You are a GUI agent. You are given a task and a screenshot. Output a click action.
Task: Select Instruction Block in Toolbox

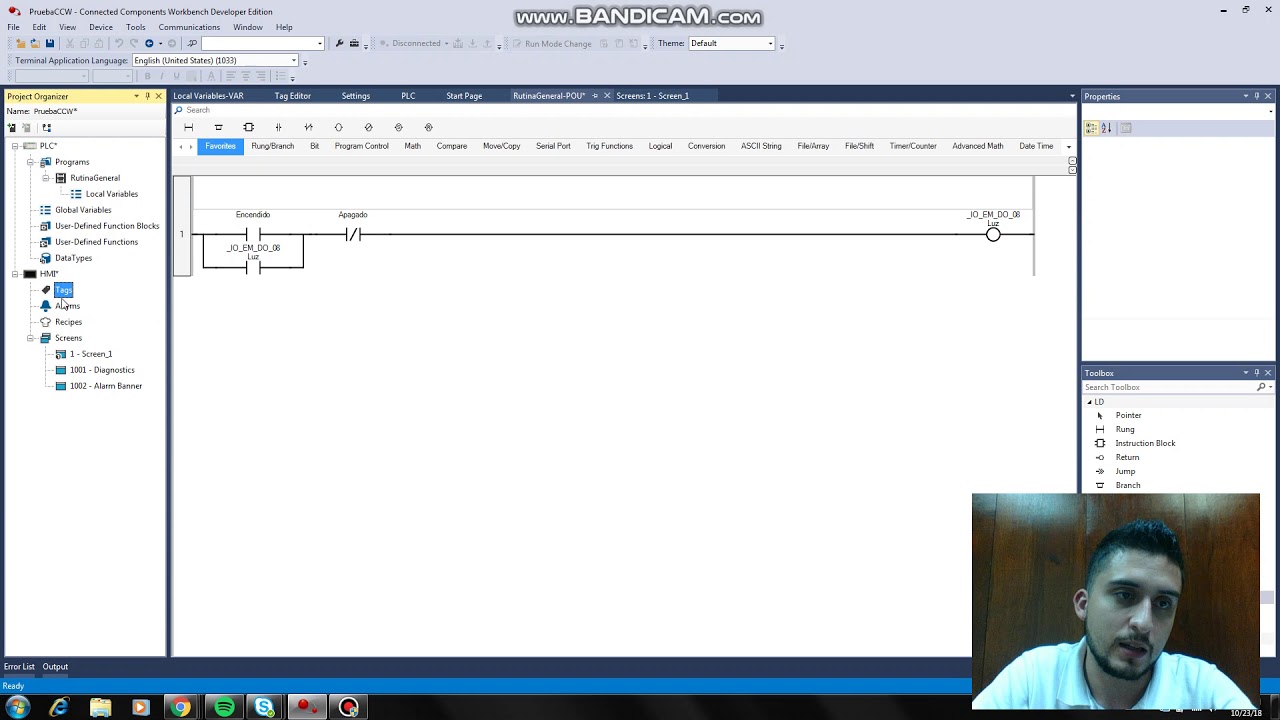(1145, 443)
